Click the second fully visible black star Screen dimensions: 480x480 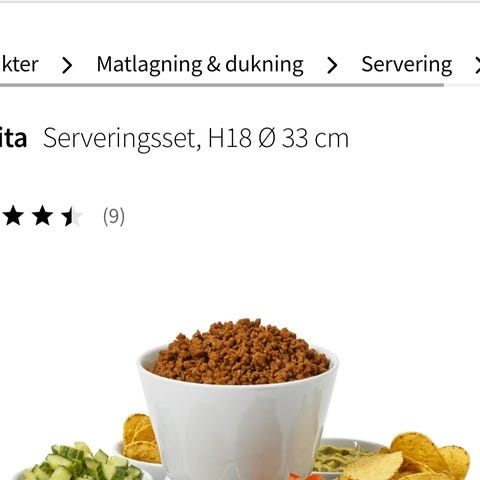(42, 216)
